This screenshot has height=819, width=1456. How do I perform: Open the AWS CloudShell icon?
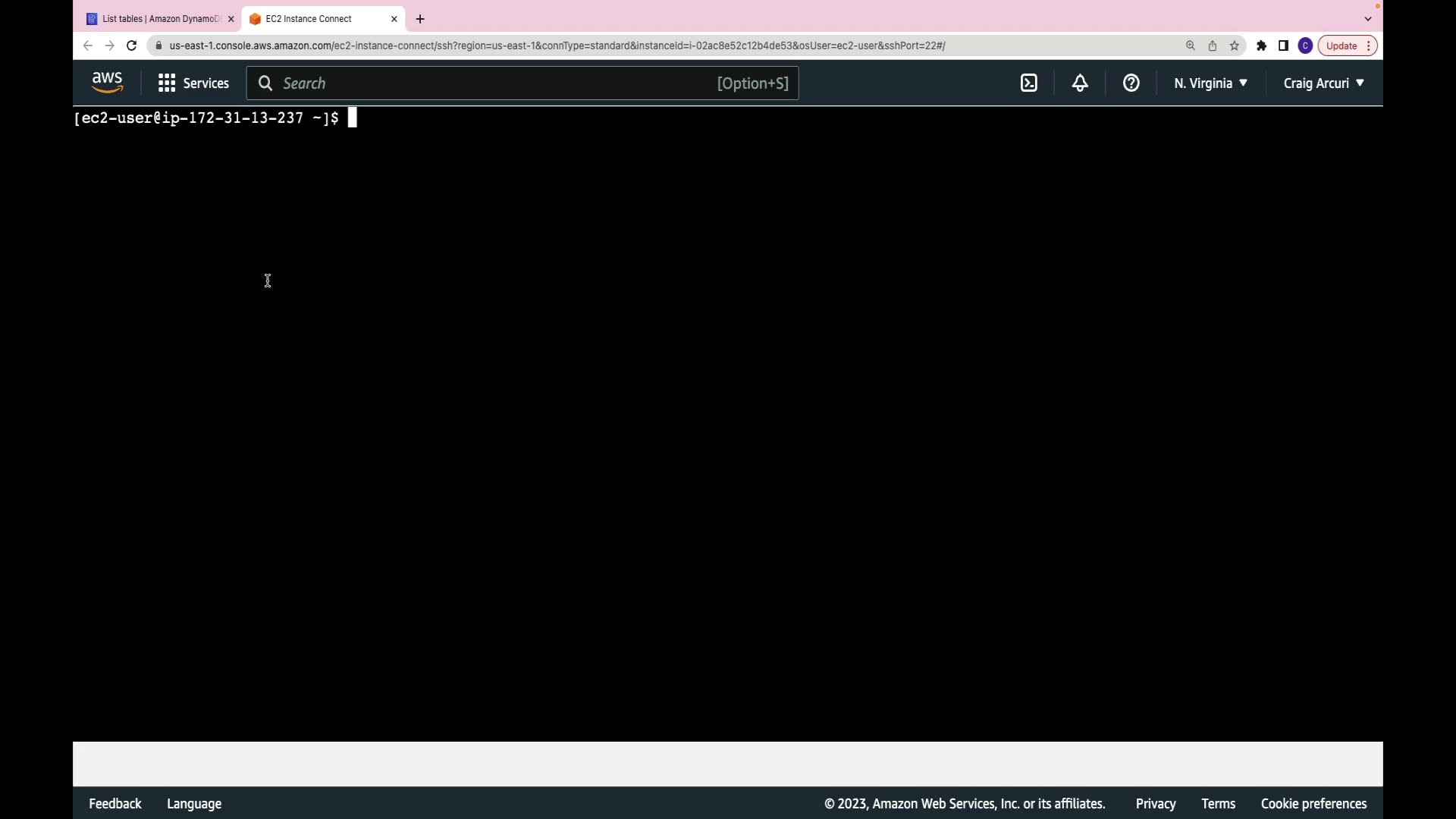point(1028,83)
